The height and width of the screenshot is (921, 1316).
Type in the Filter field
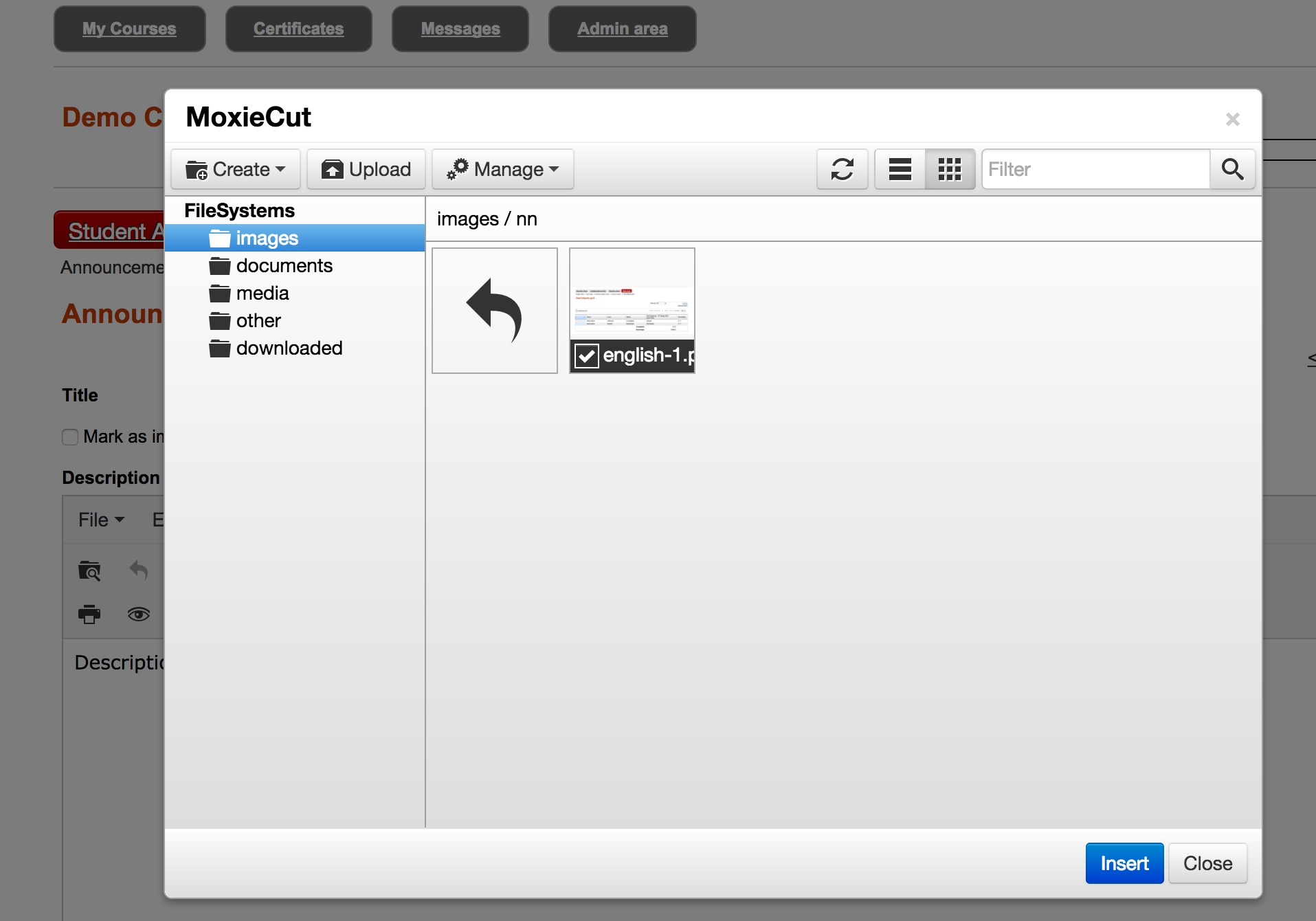pos(1095,169)
